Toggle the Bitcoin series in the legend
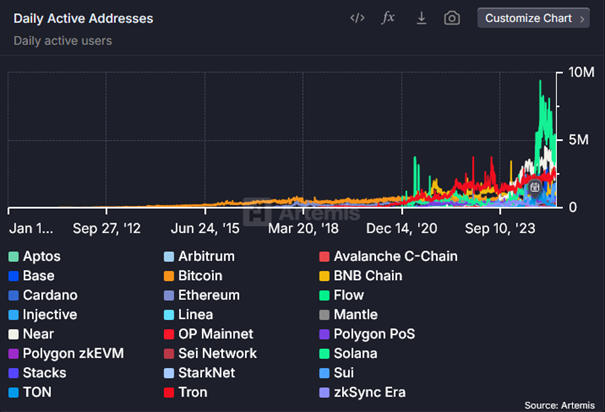The height and width of the screenshot is (412, 605). pyautogui.click(x=193, y=276)
